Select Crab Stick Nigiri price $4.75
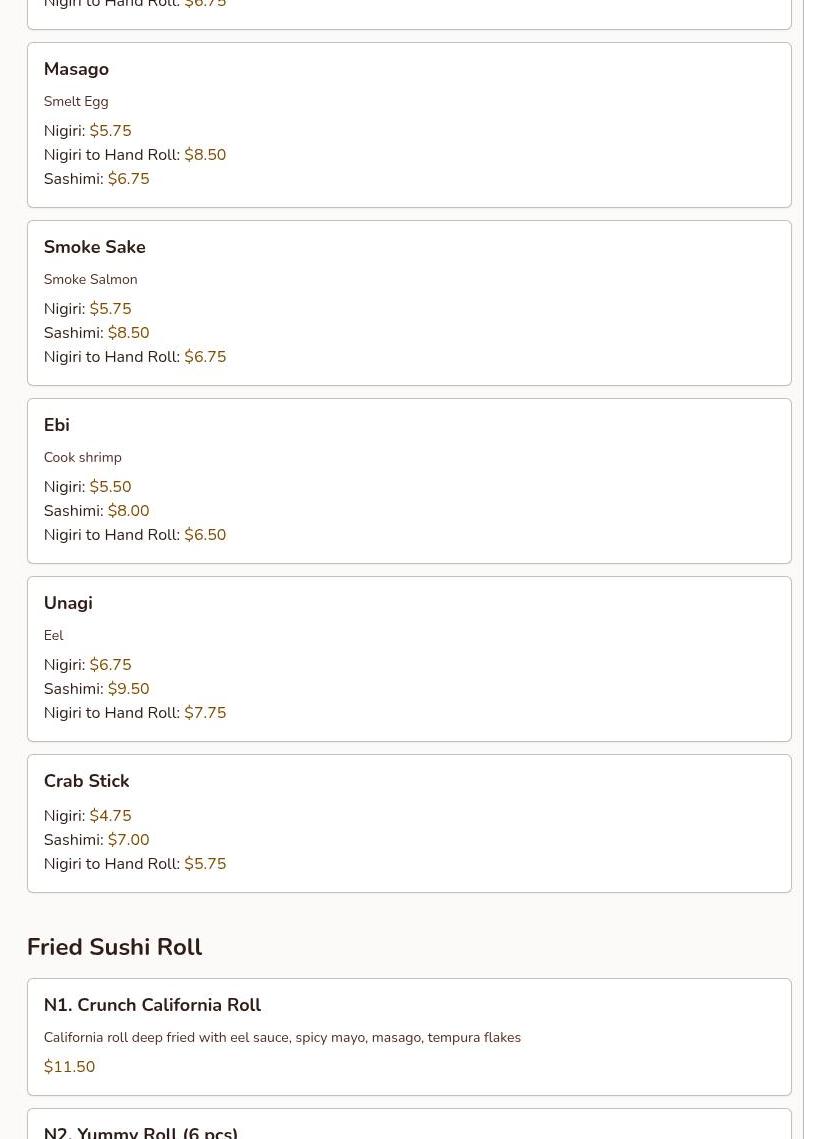 coord(110,816)
